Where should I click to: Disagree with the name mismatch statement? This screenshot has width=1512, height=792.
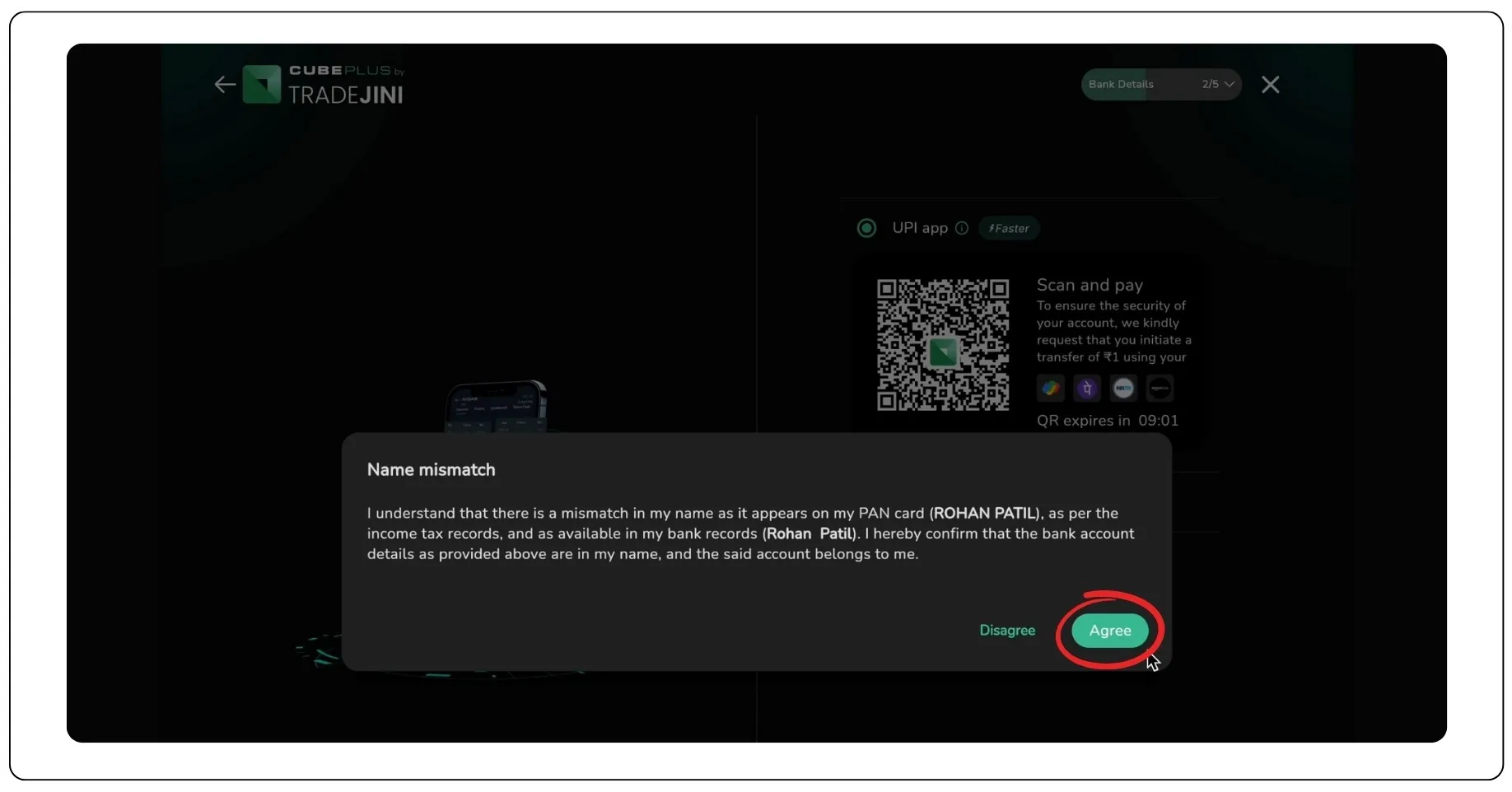(x=1006, y=631)
